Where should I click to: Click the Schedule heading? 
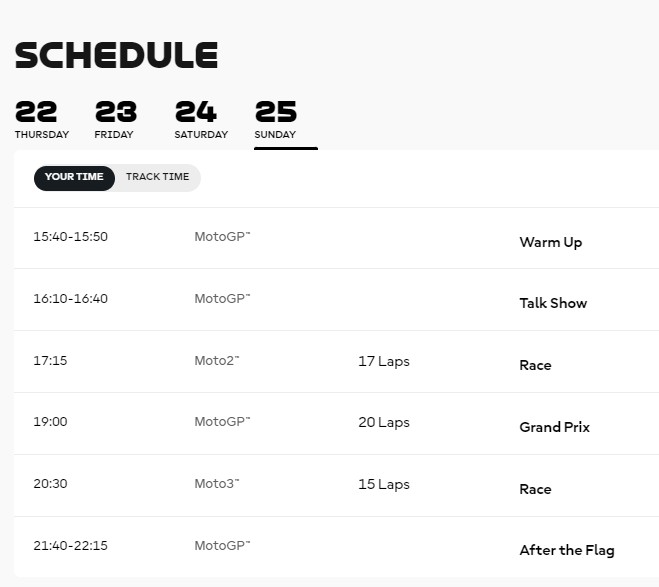tap(116, 55)
